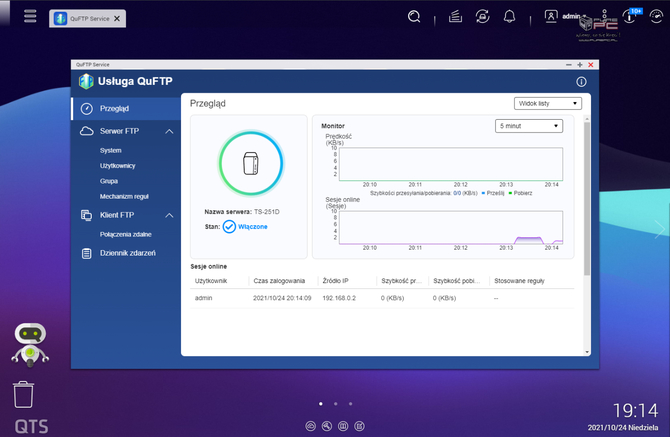Open the notifications bell icon
Viewport: 670px width, 437px height.
(509, 17)
